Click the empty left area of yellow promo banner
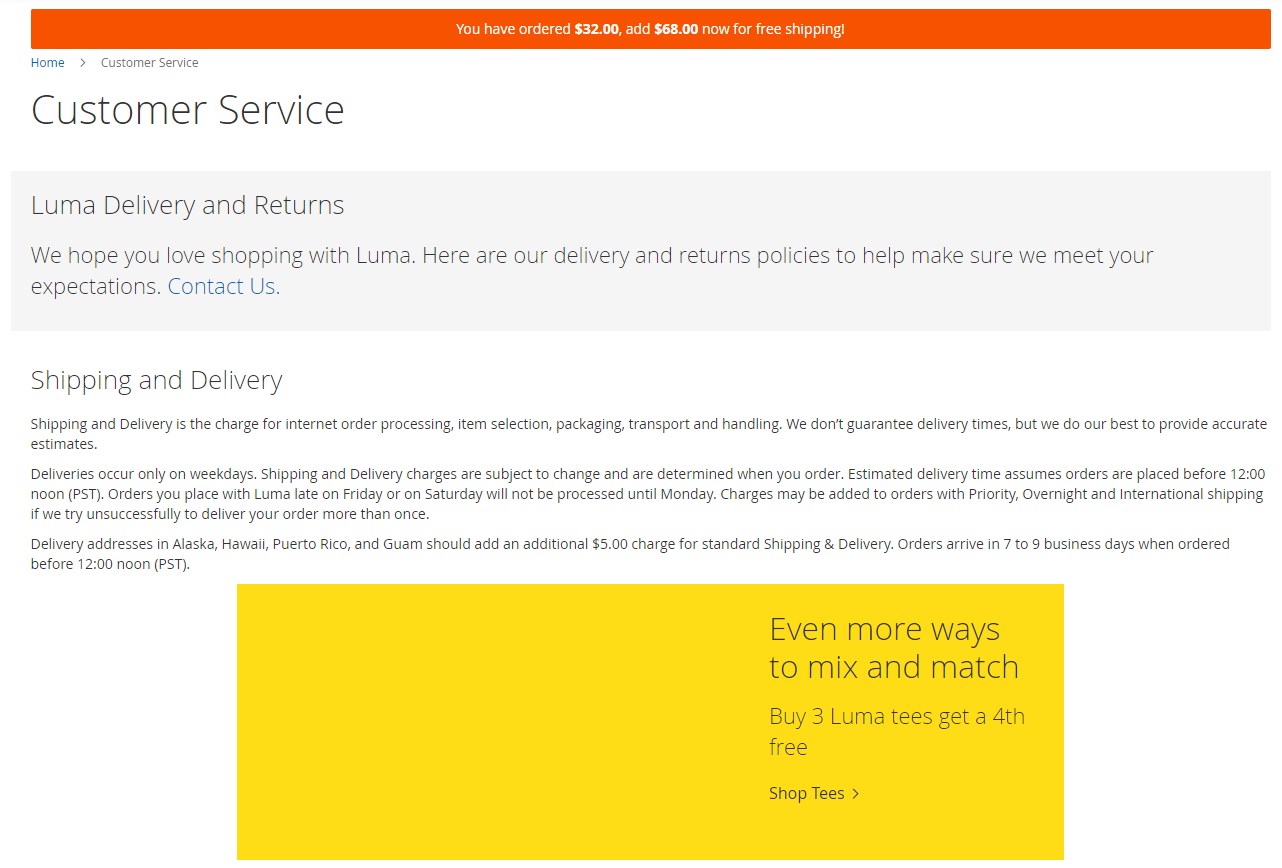This screenshot has width=1282, height=868. tap(480, 720)
